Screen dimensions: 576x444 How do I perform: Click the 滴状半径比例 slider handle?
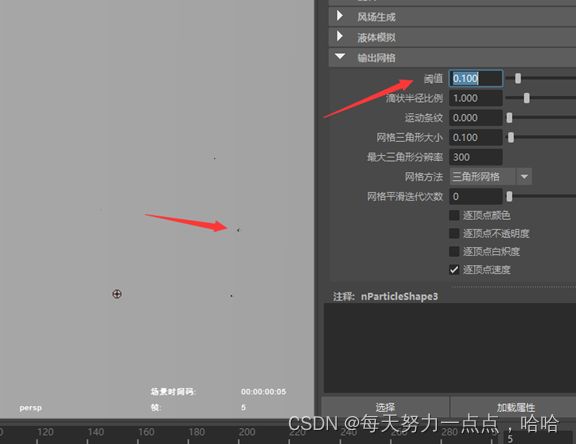[x=527, y=98]
